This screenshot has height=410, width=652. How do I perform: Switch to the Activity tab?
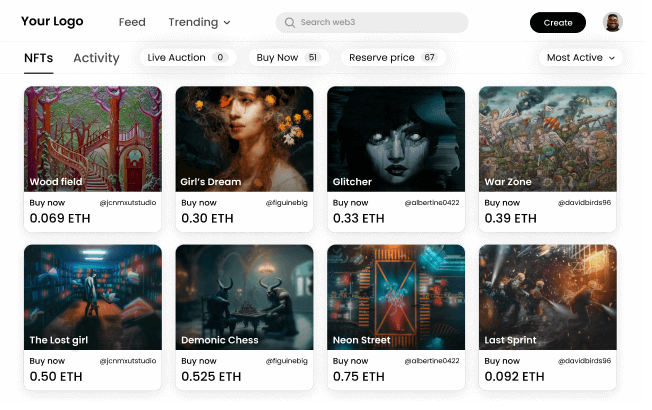click(96, 58)
